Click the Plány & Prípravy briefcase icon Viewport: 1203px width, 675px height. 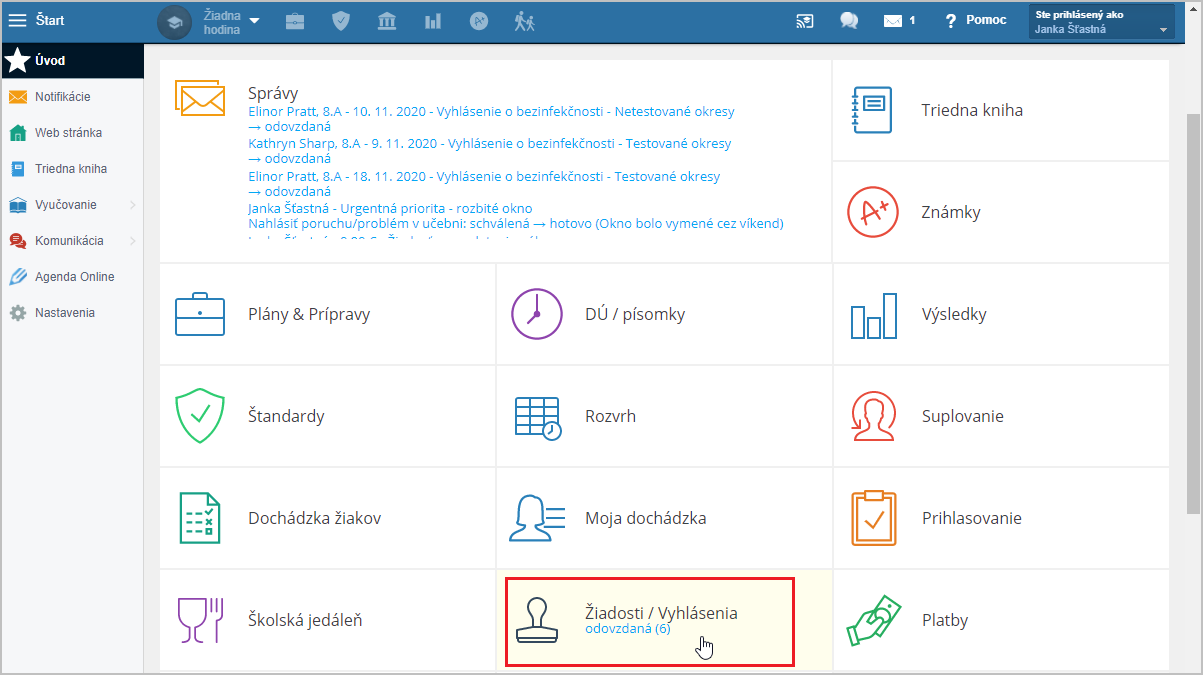tap(200, 314)
